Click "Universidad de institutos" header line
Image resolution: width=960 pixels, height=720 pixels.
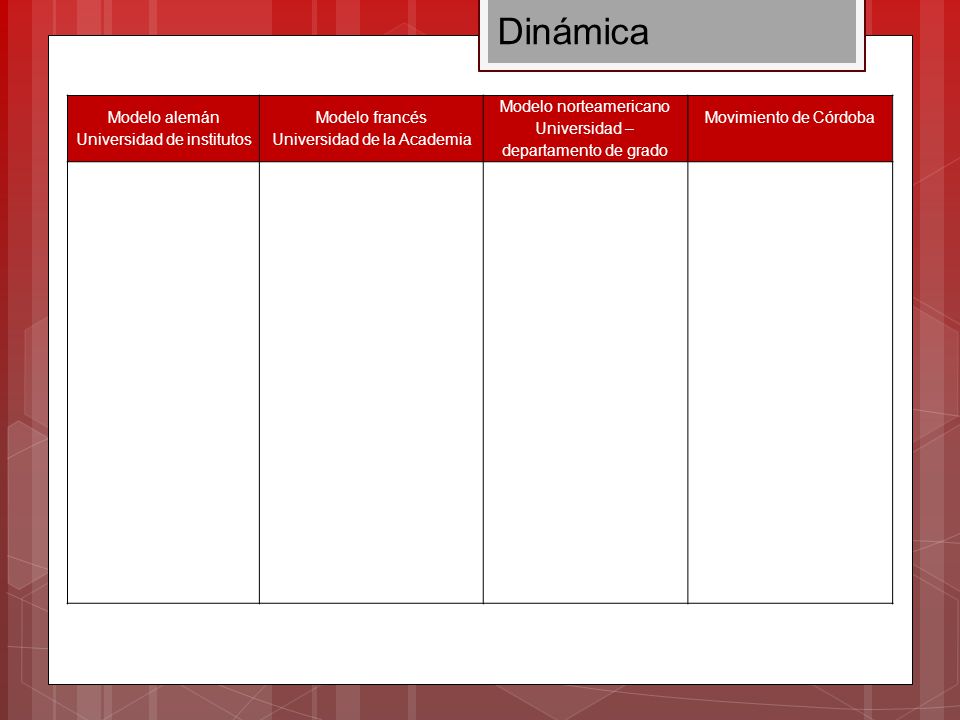tap(163, 140)
